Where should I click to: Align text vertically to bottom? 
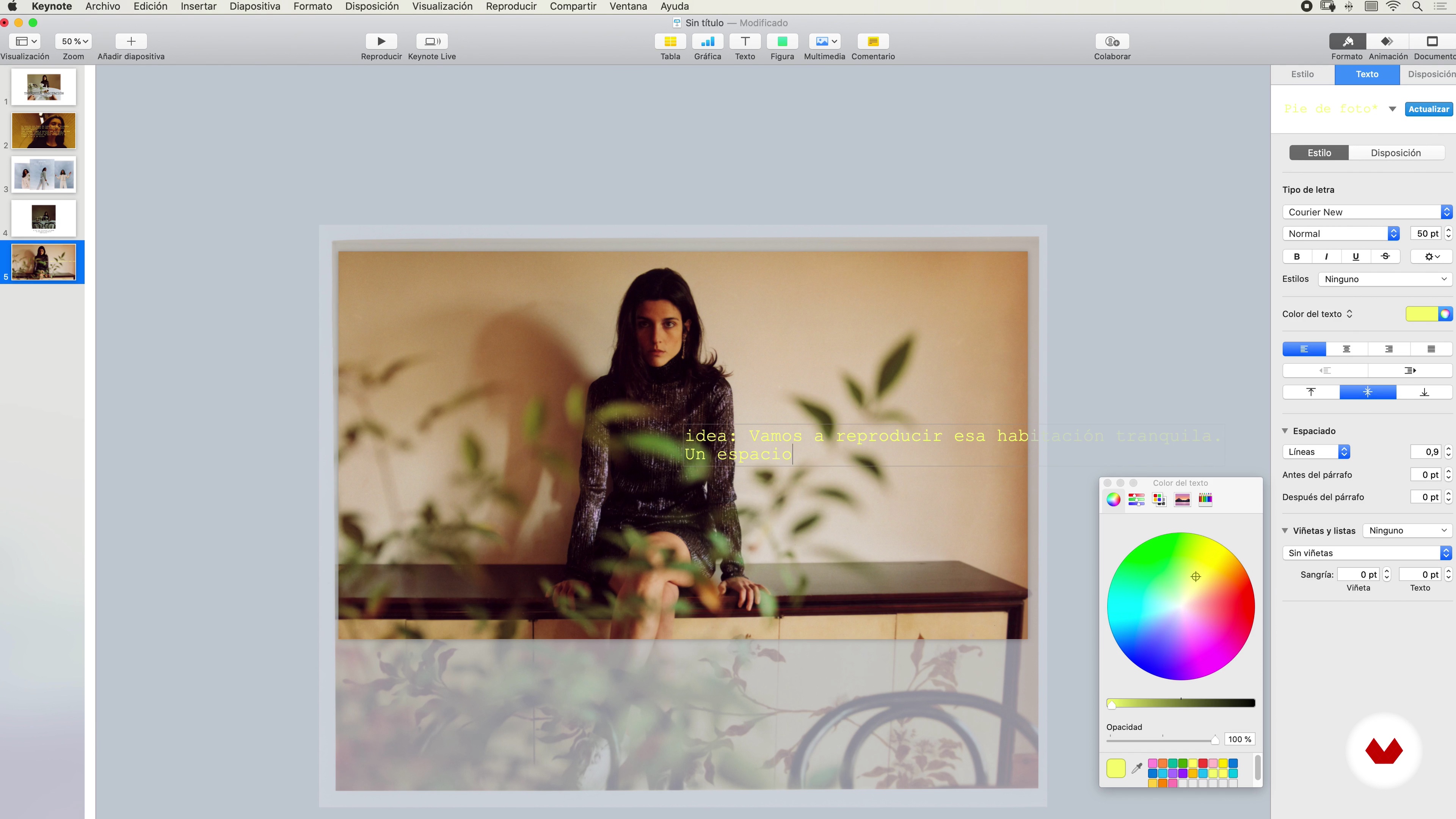[x=1424, y=392]
